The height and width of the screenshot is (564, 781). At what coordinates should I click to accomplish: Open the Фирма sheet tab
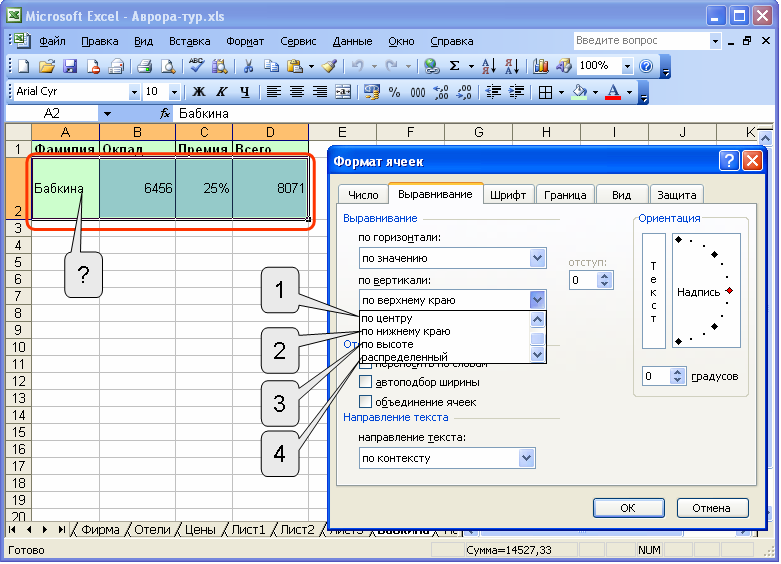[100, 529]
